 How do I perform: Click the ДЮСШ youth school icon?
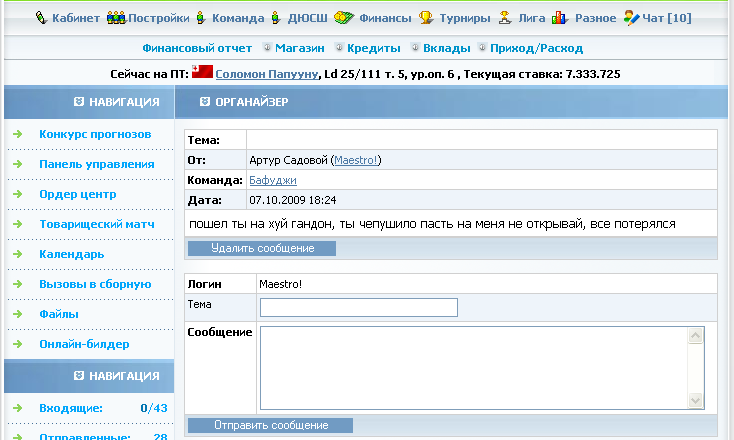(x=276, y=18)
